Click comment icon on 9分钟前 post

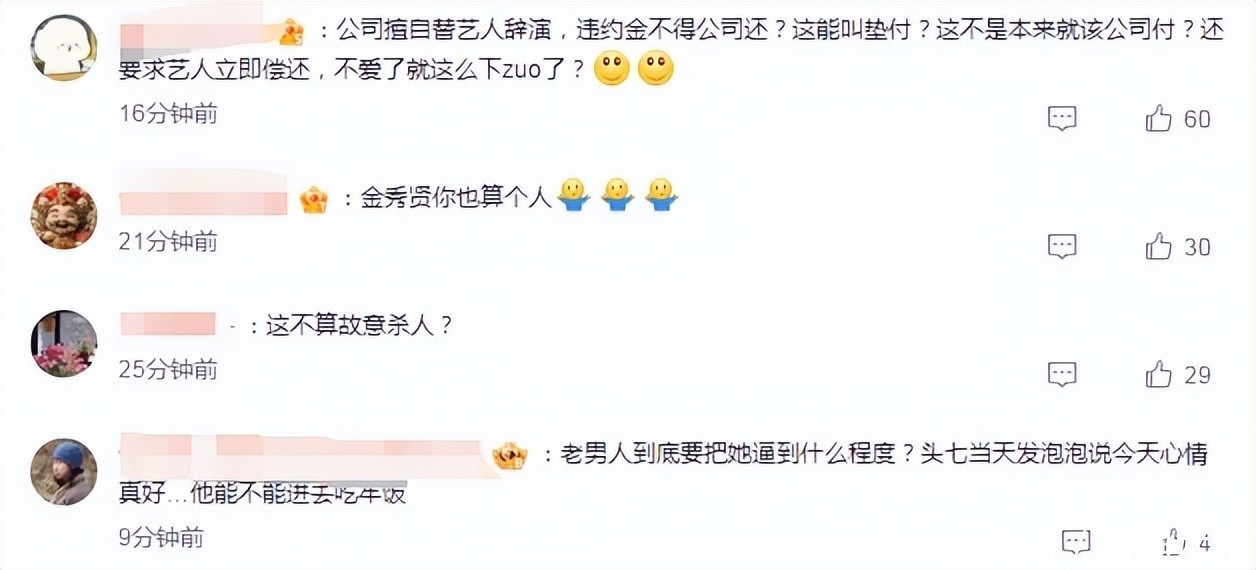coord(1076,543)
